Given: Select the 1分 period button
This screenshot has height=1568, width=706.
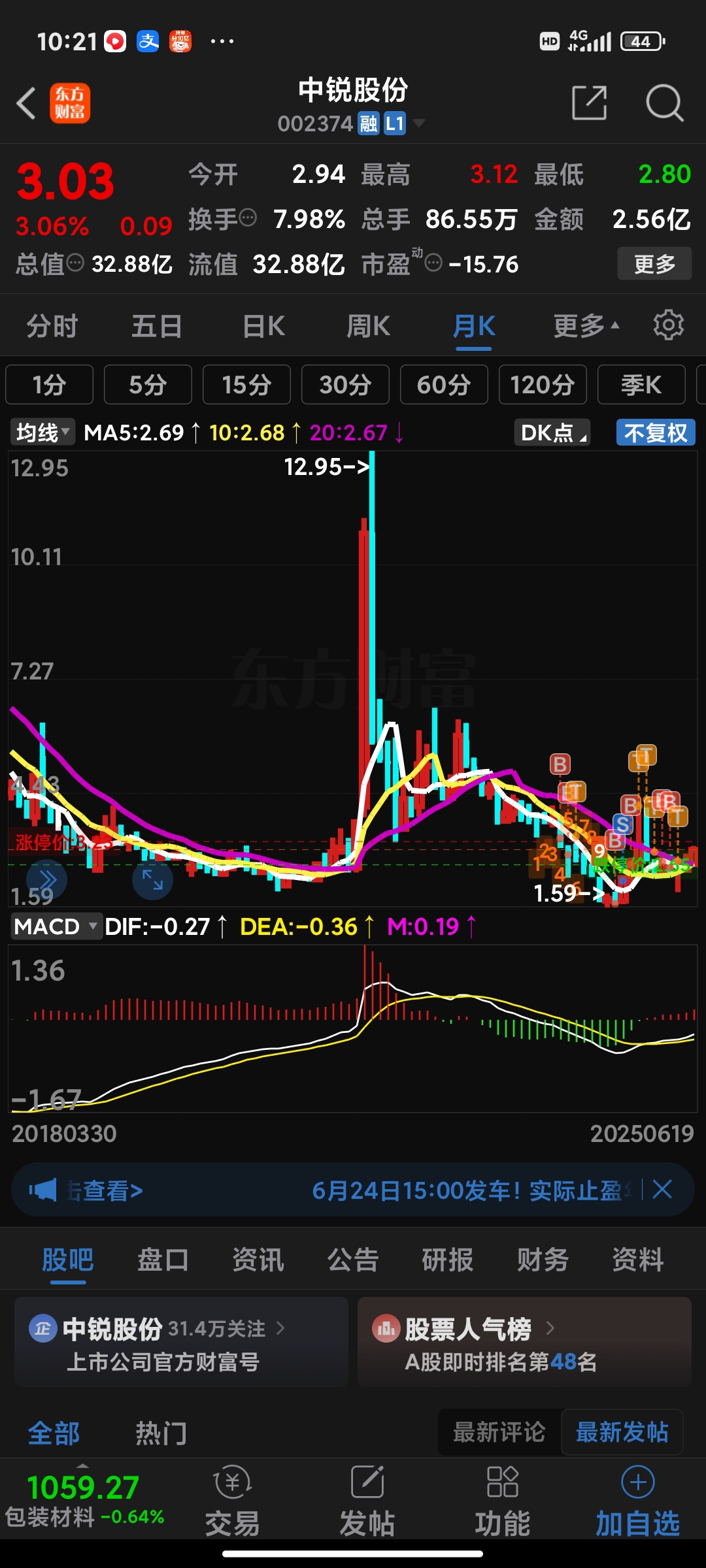Looking at the screenshot, I should 49,385.
